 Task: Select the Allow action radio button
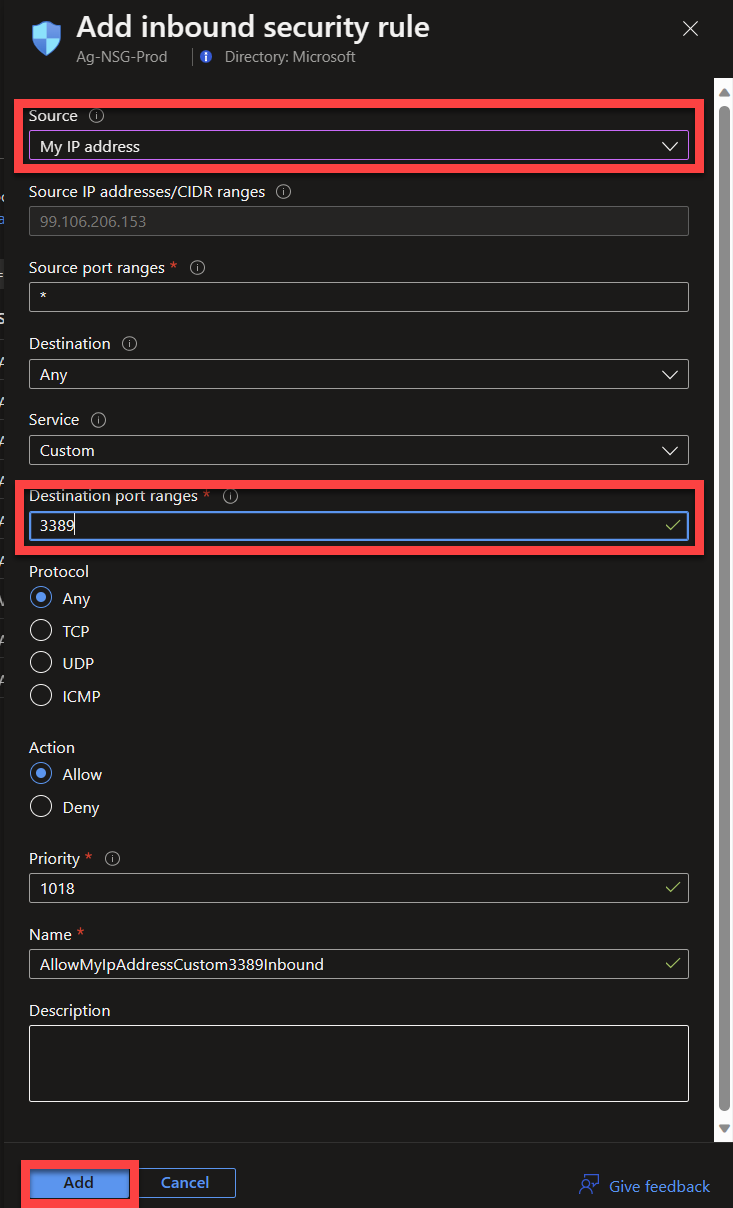[x=41, y=774]
